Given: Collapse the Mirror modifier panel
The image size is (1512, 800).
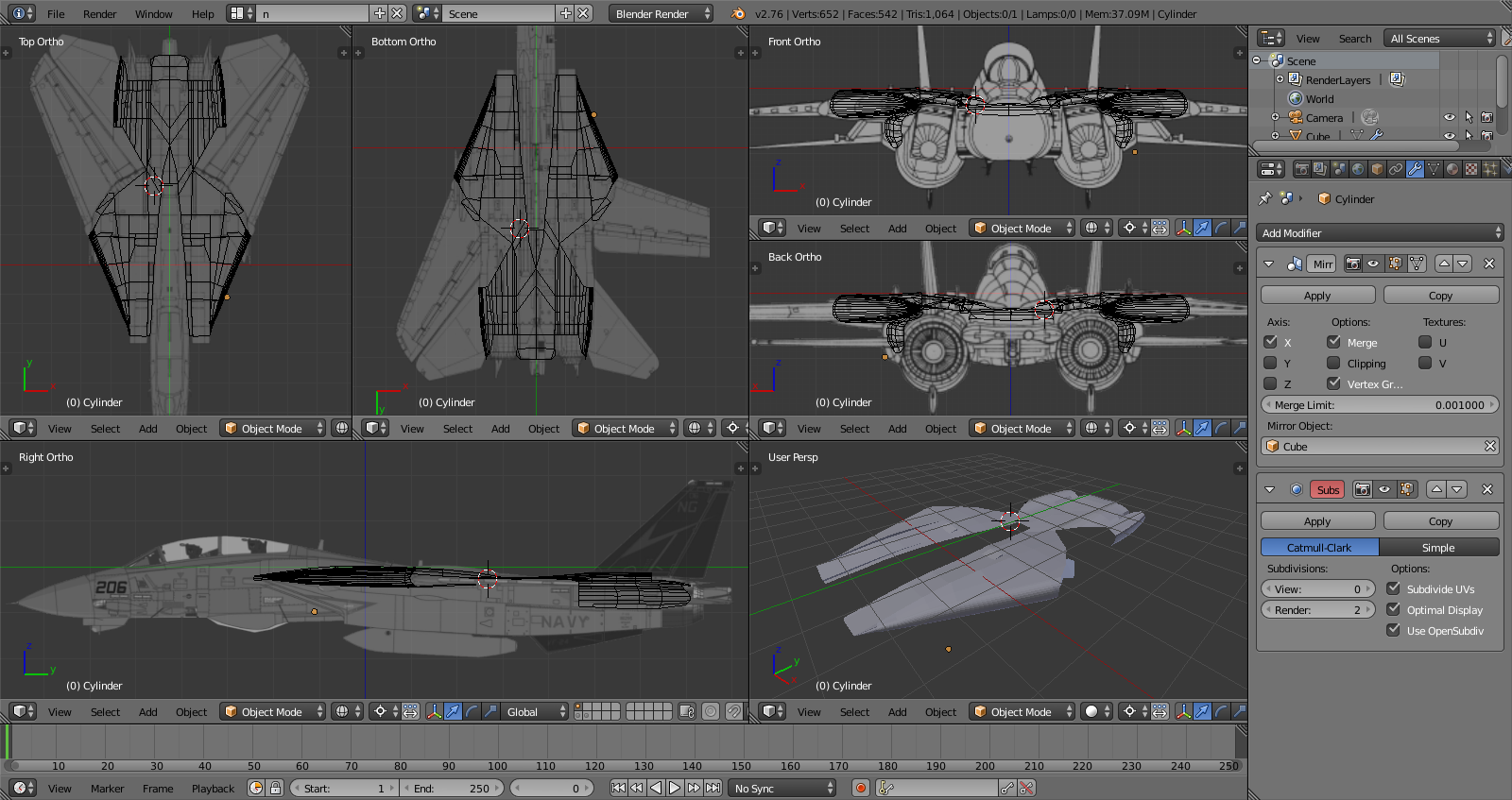Looking at the screenshot, I should click(1269, 264).
